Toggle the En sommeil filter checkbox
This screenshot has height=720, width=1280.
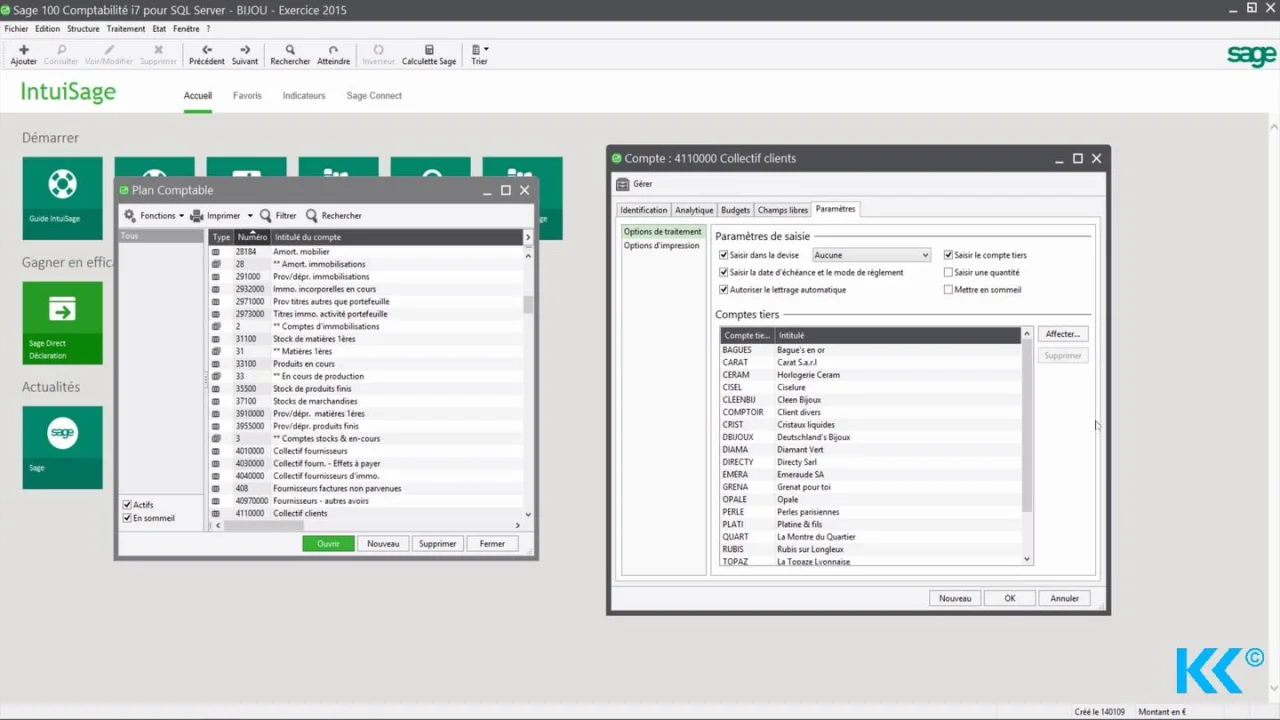point(127,518)
